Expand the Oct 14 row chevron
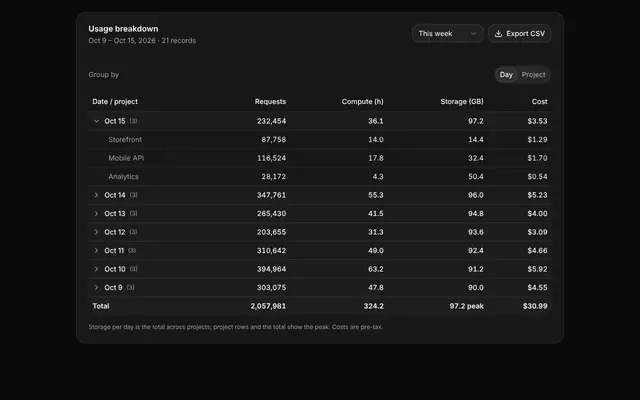The height and width of the screenshot is (400, 640). (96, 195)
